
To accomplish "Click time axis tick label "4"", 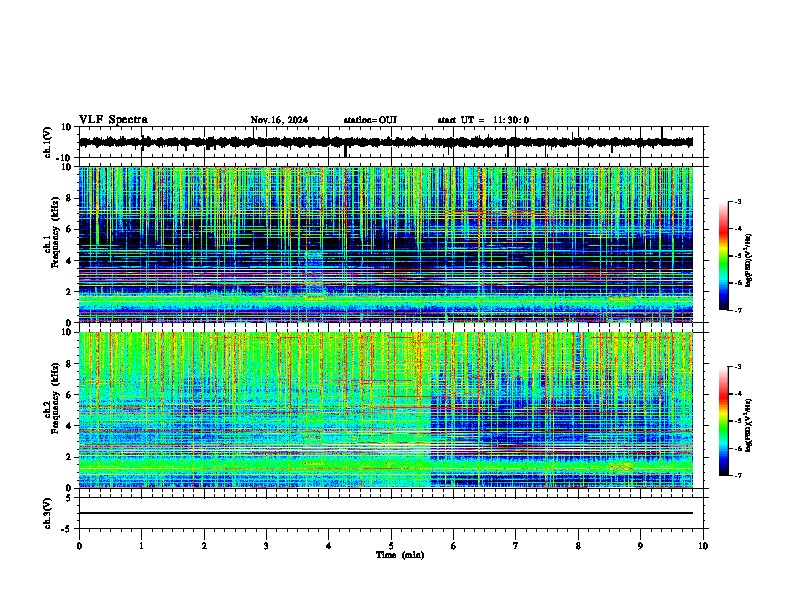I will coord(329,546).
